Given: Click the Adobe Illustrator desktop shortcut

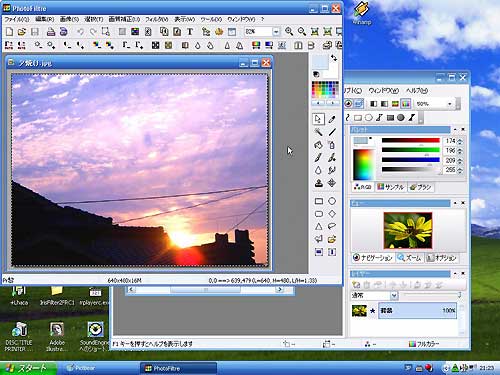Looking at the screenshot, I should coord(57,337).
